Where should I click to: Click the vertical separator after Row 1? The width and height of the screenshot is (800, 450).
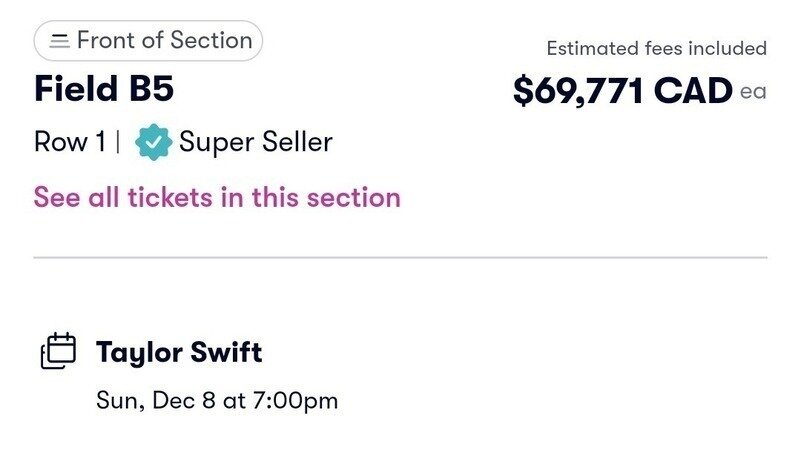[118, 142]
